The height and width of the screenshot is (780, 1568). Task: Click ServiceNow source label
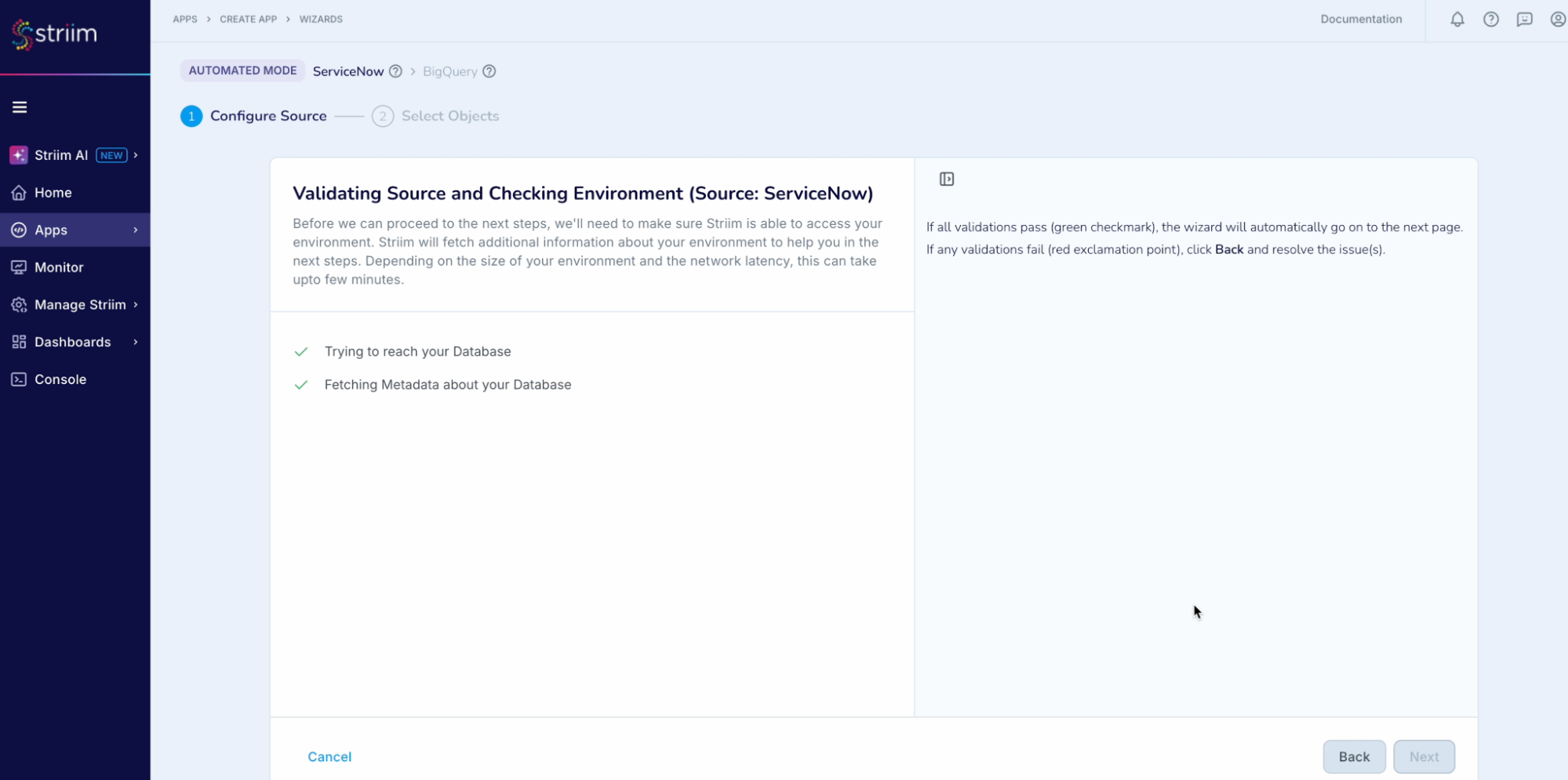point(348,71)
